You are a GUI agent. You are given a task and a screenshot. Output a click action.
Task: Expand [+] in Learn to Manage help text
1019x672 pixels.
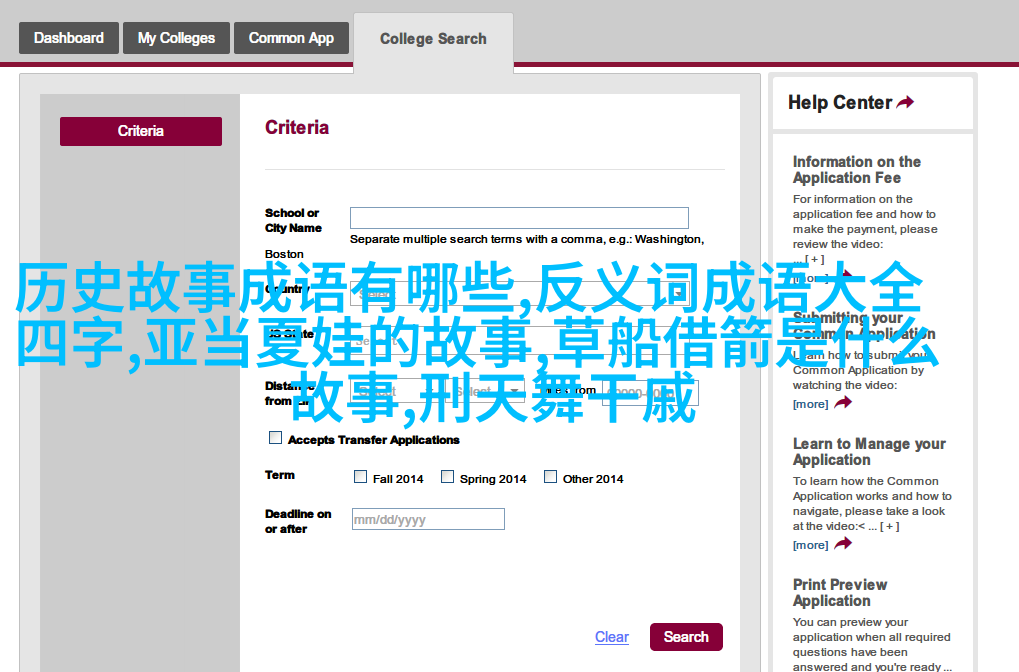coord(890,526)
